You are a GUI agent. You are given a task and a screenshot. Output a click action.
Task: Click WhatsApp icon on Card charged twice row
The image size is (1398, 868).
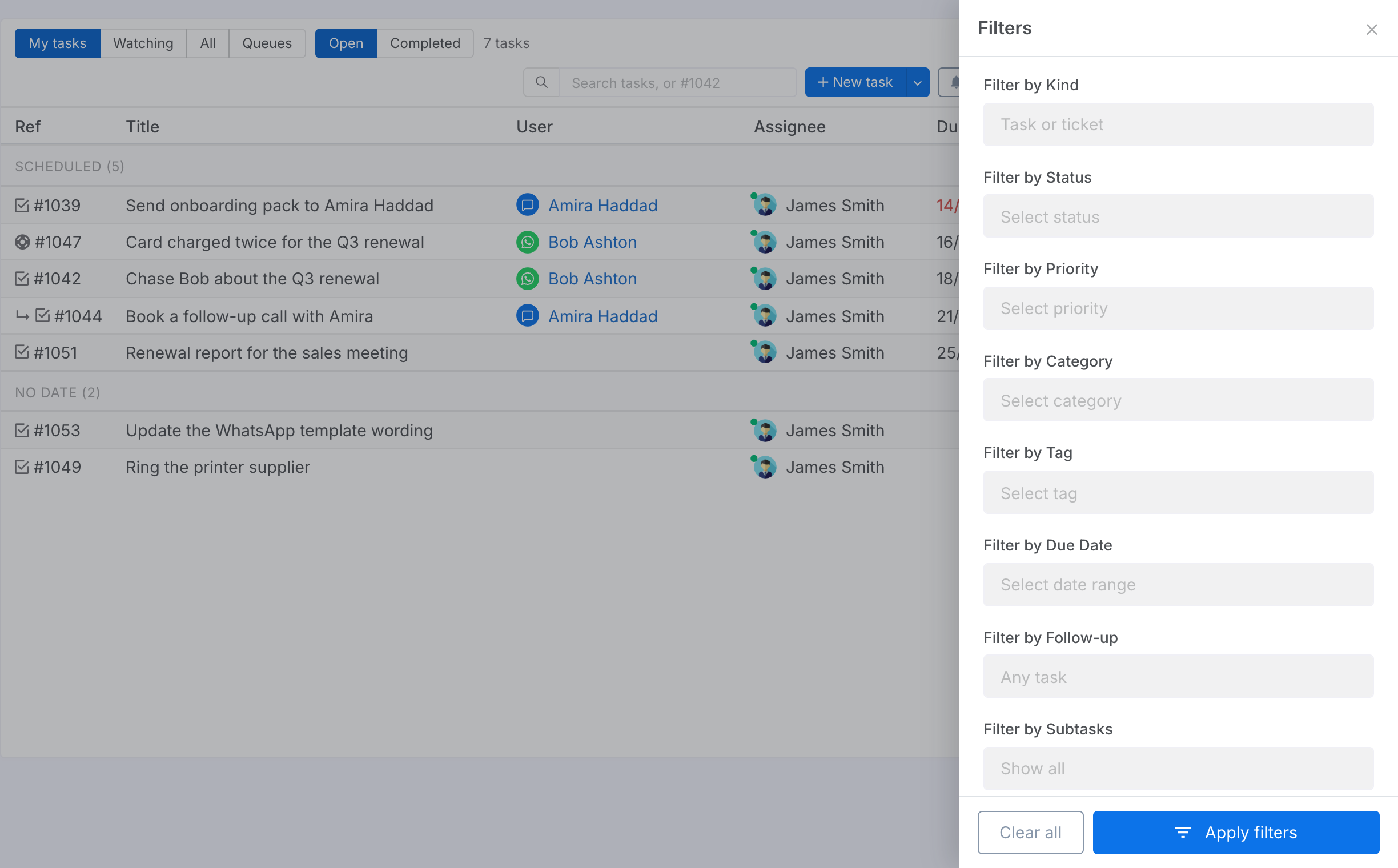point(527,242)
